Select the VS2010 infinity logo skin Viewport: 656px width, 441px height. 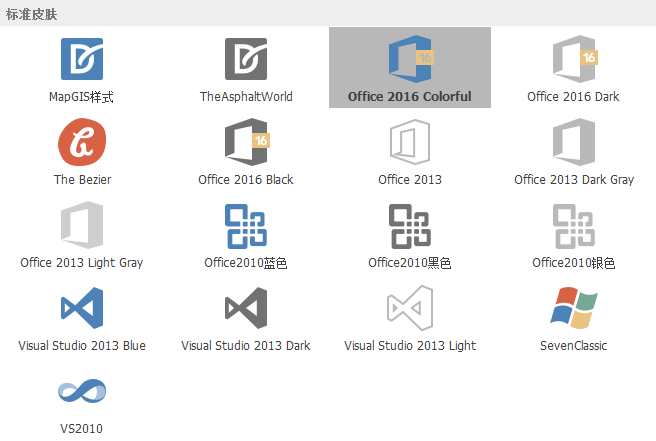point(81,391)
